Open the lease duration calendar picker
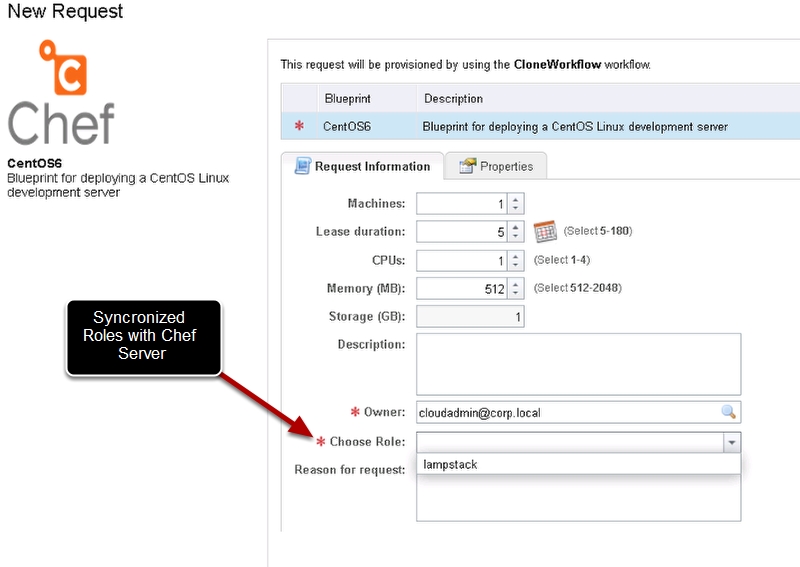 pos(544,232)
